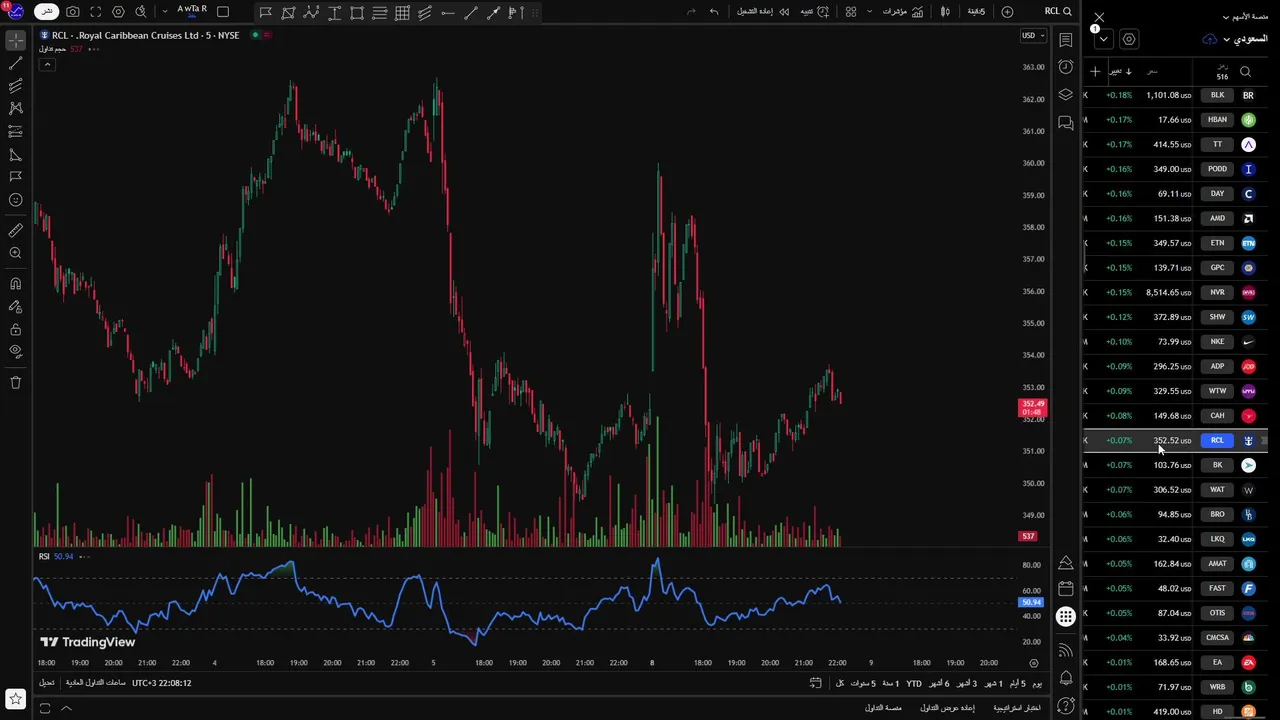Click the flag drawing shortcut in top toolbar

point(265,12)
